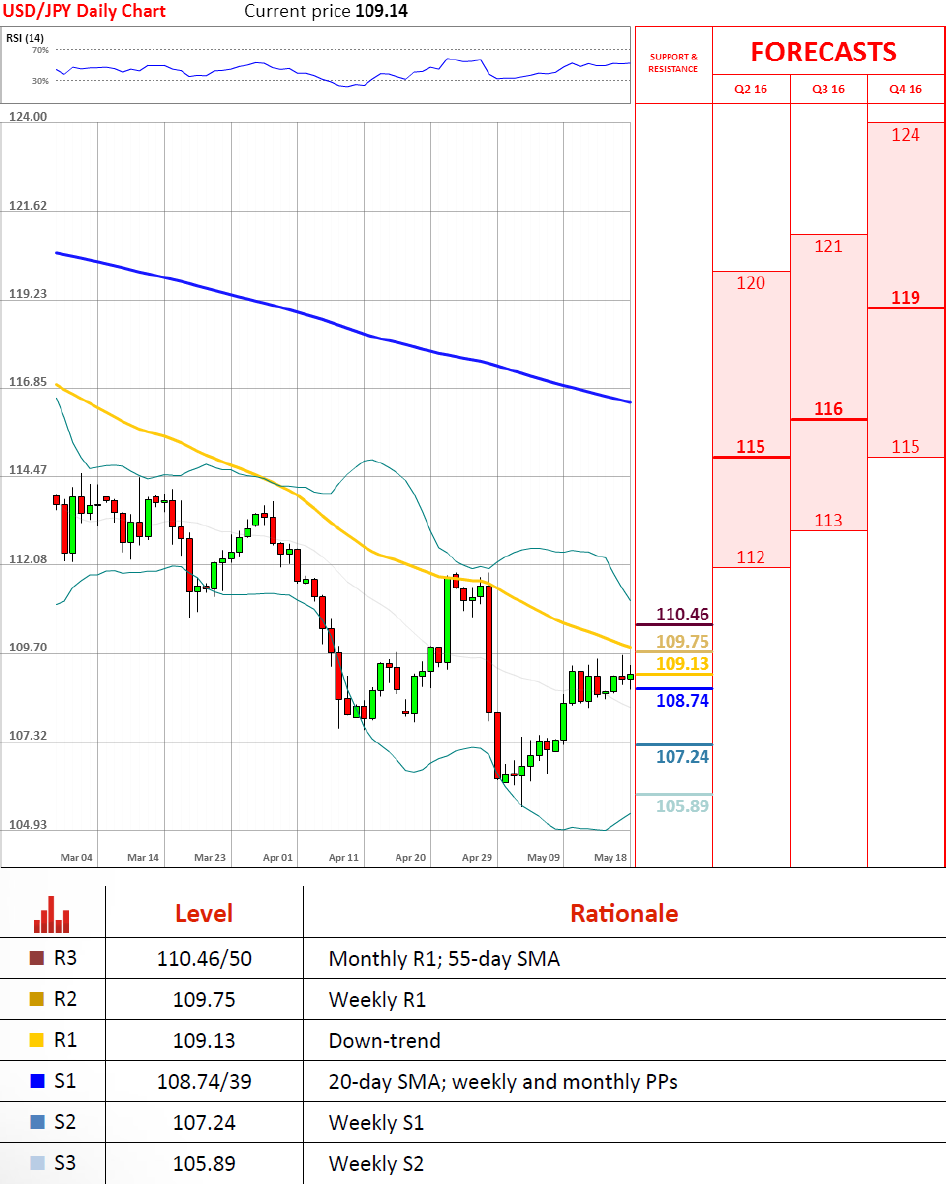Click the 109.75 resistance level marker
This screenshot has height=1184, width=947.
tap(683, 642)
